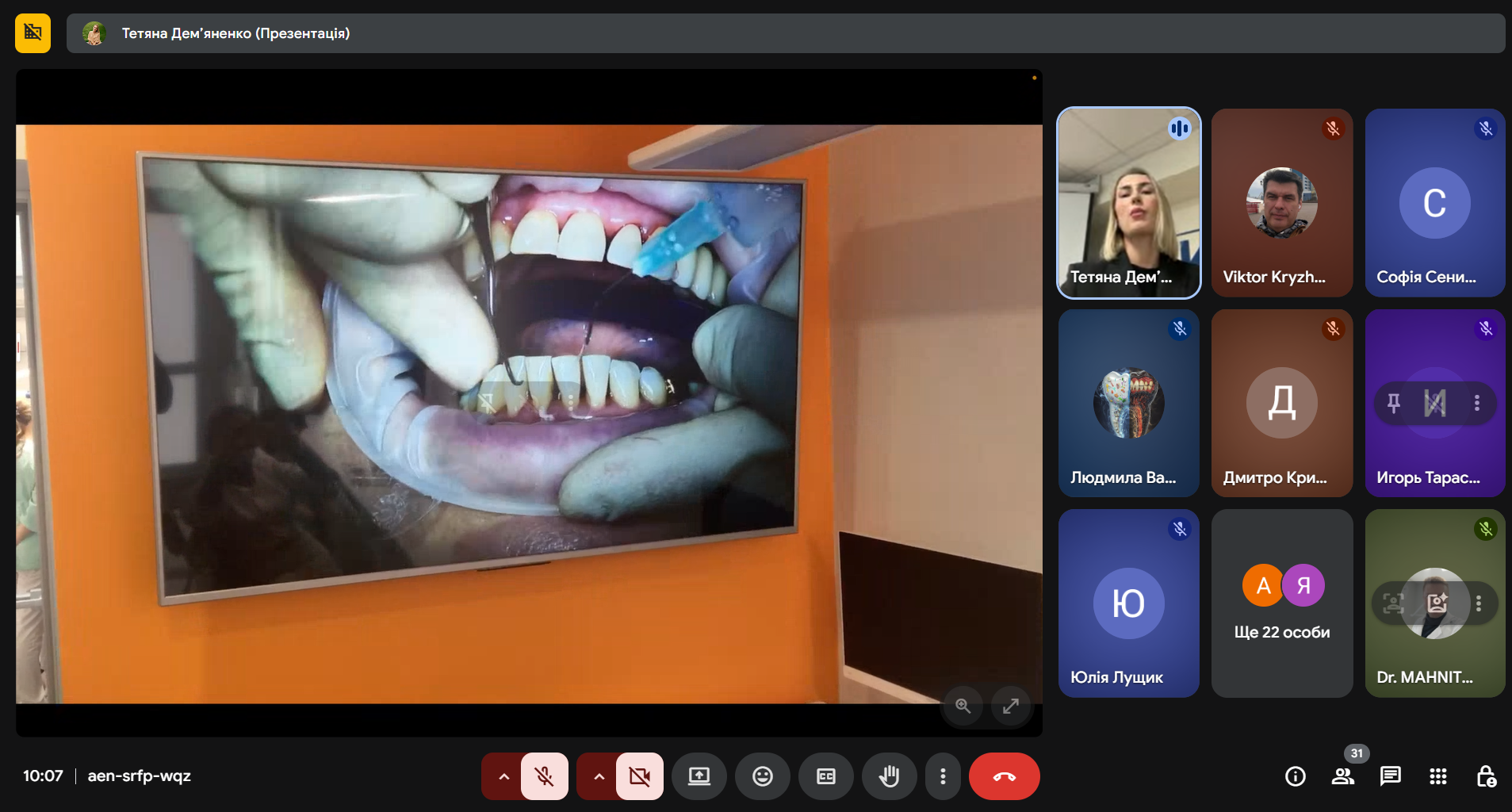Leave the call

(x=1004, y=776)
